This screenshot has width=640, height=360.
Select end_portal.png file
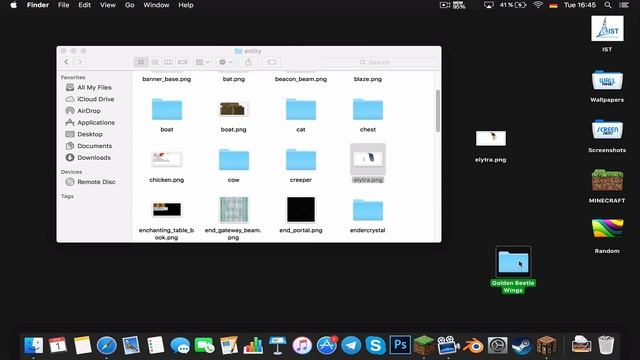click(301, 210)
